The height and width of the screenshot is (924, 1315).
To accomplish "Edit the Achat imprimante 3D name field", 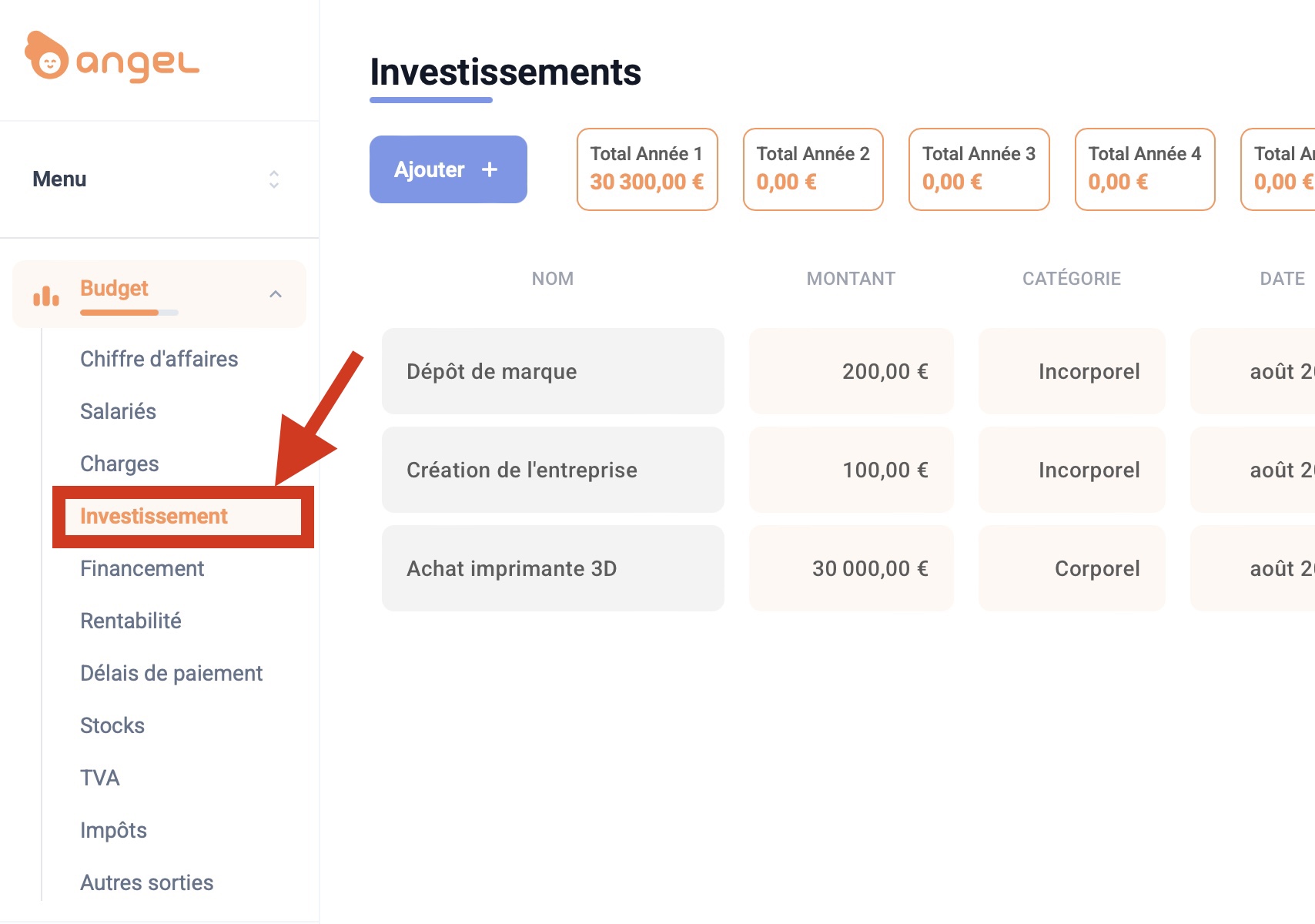I will [553, 568].
